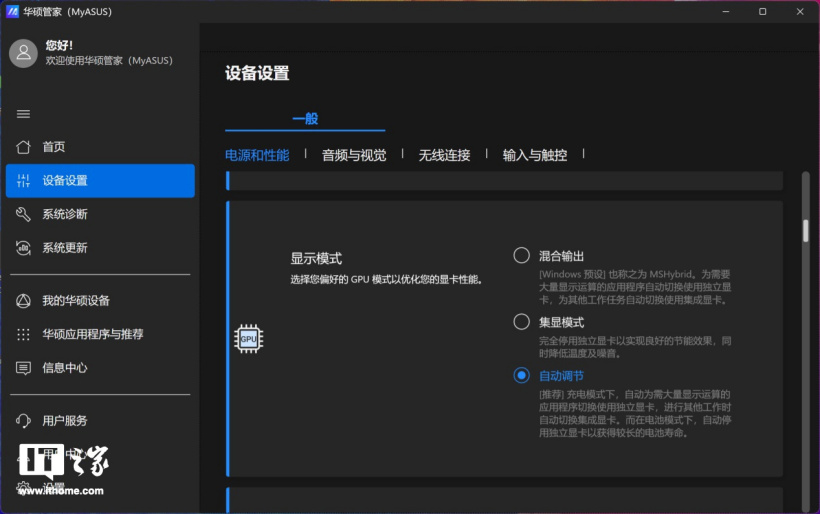820x514 pixels.
Task: Click the vertical scrollbar on the right
Action: [805, 230]
